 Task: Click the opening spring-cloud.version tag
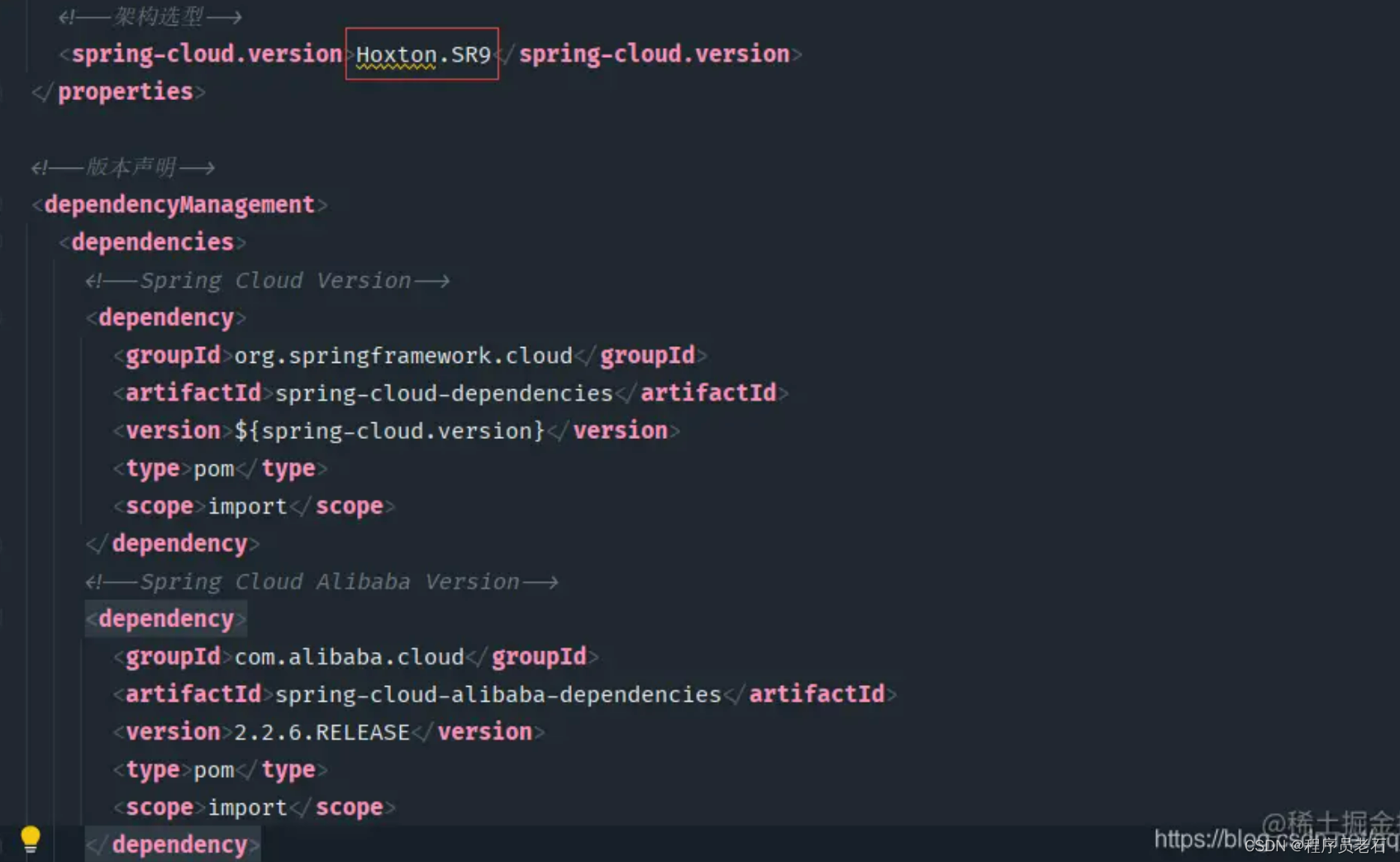tap(207, 54)
